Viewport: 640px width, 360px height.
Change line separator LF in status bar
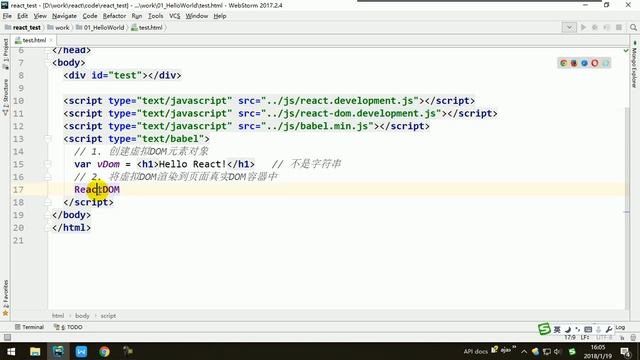coord(584,338)
